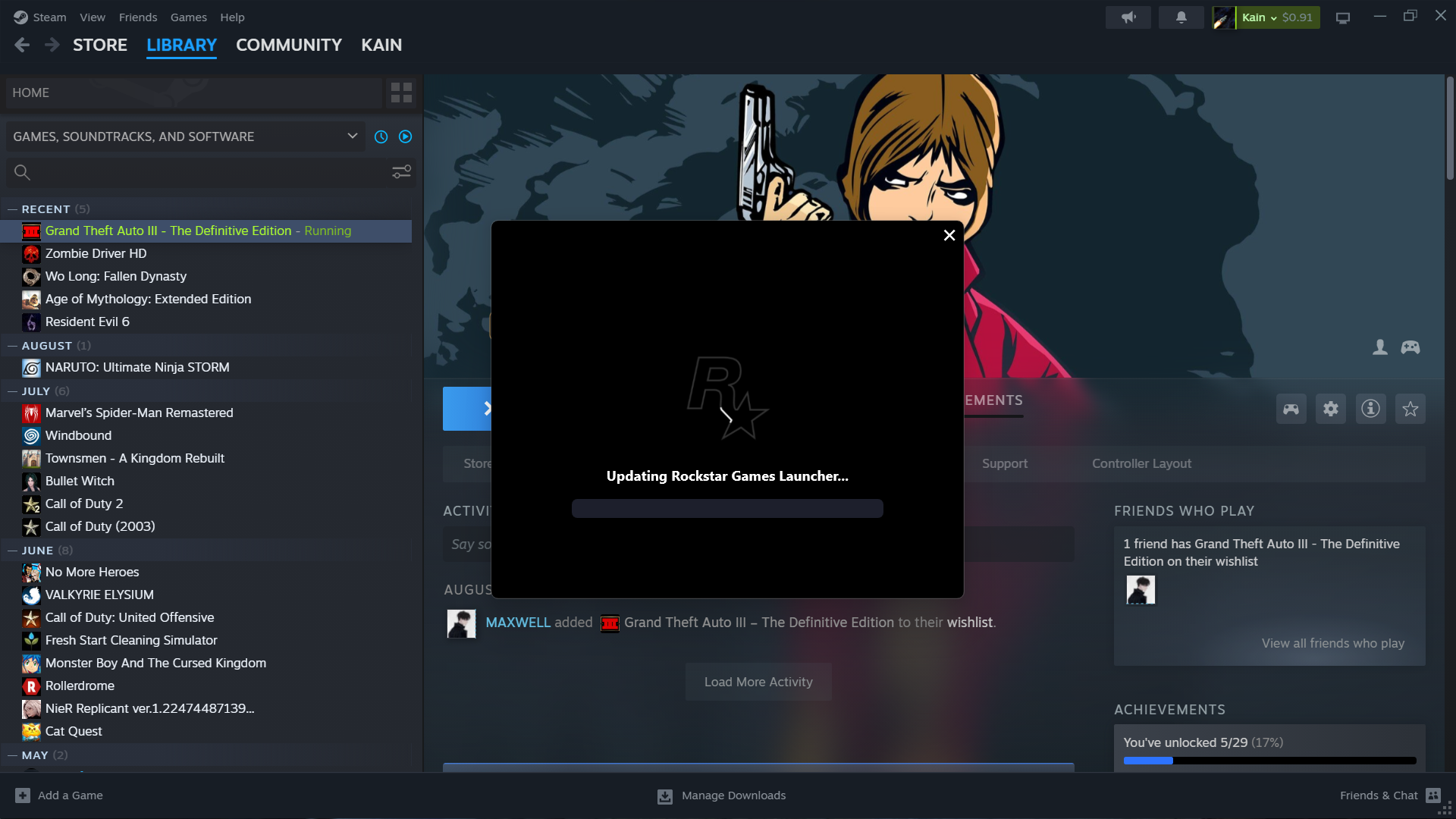Click the Rollerdrome game icon
1456x819 pixels.
coord(31,686)
